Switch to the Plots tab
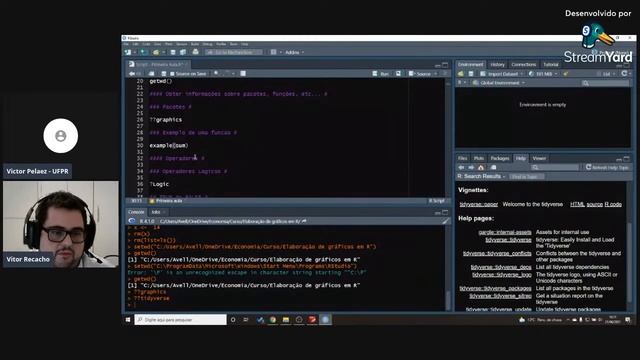The width and height of the screenshot is (640, 360). coord(479,158)
